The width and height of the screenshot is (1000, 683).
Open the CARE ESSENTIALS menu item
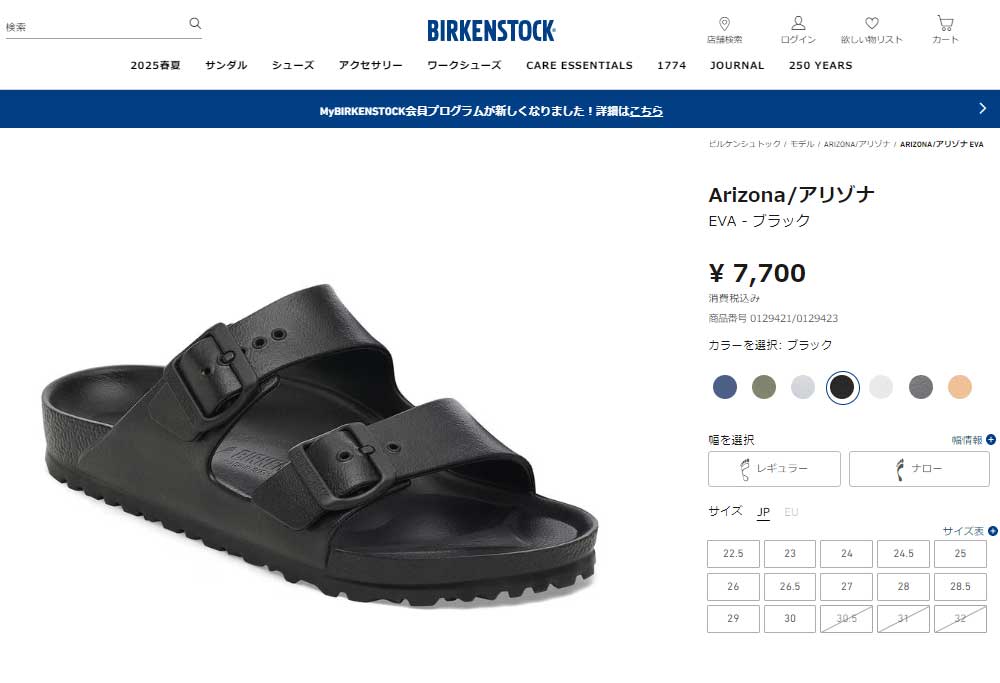[579, 65]
